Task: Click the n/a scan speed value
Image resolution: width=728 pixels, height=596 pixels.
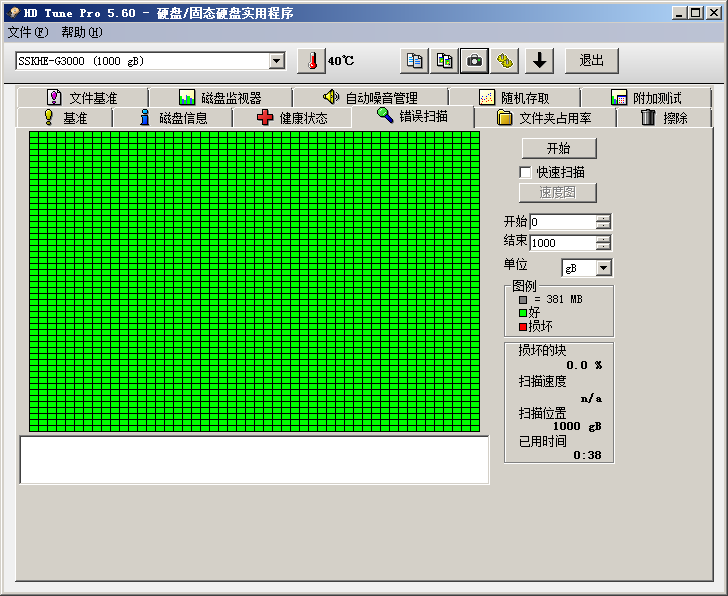Action: pos(591,398)
